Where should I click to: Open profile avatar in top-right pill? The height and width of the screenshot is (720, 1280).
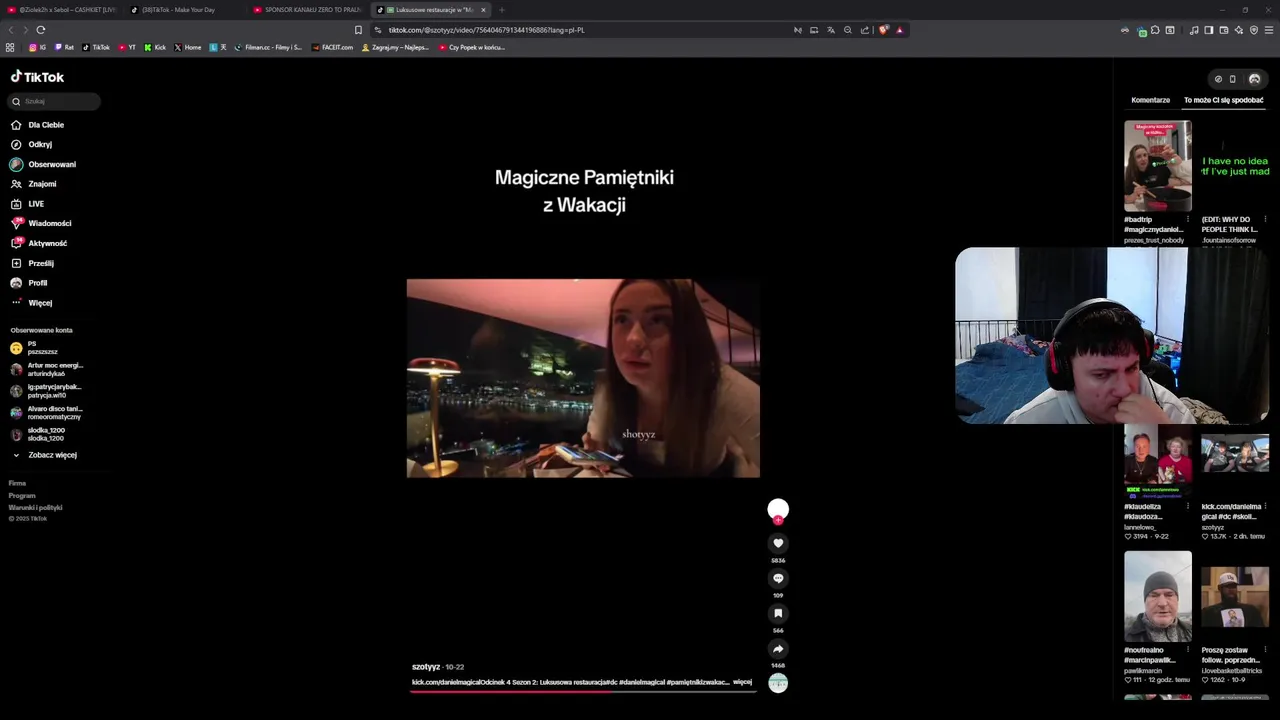[x=1254, y=79]
